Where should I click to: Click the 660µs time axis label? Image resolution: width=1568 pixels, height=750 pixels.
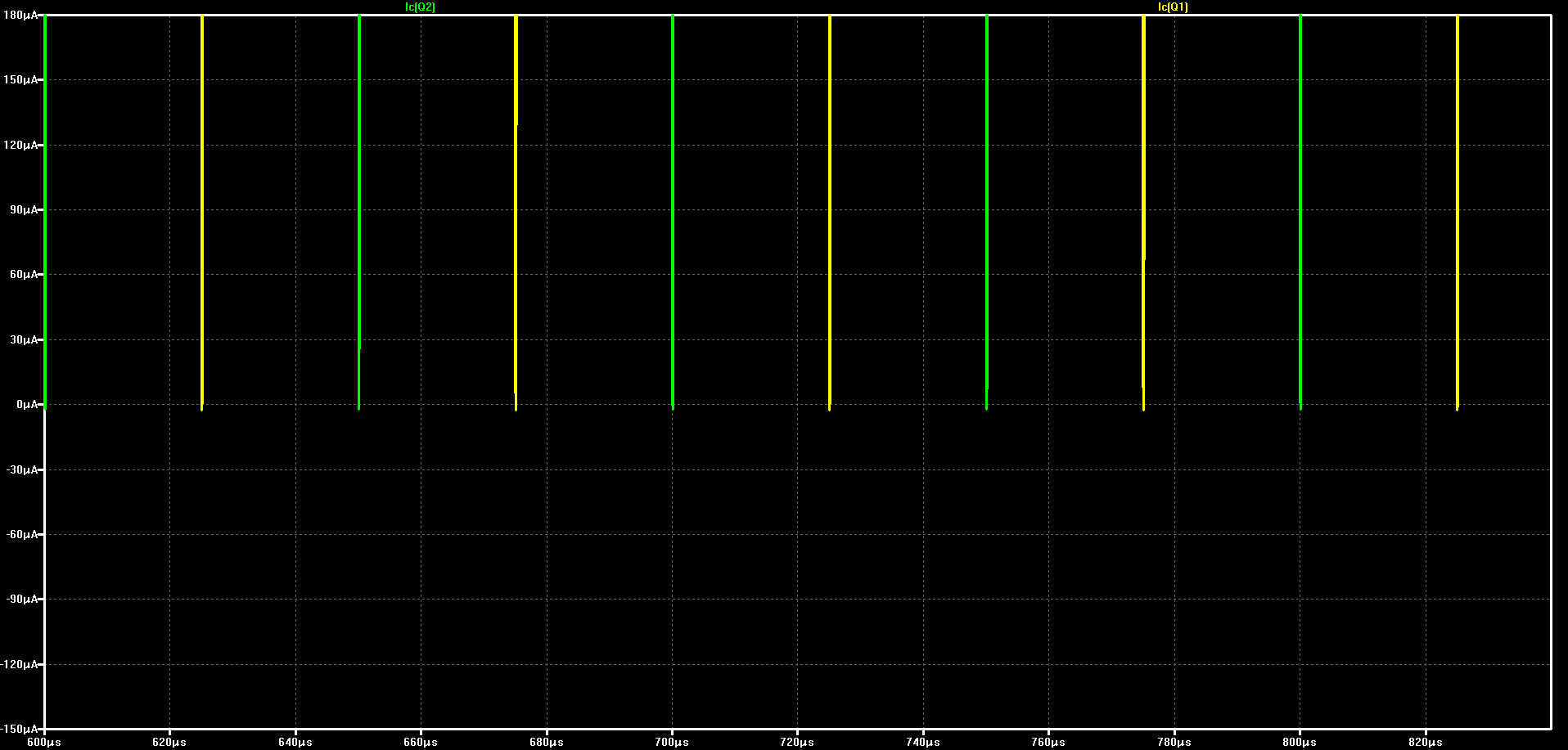[421, 743]
